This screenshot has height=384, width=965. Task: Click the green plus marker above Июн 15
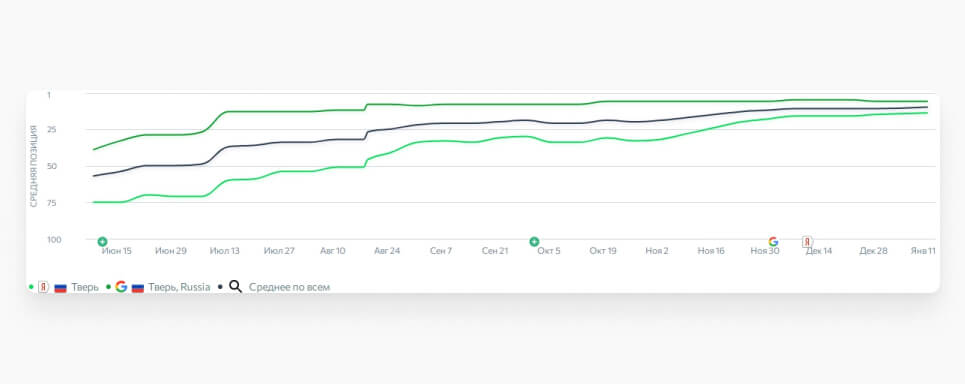point(103,241)
